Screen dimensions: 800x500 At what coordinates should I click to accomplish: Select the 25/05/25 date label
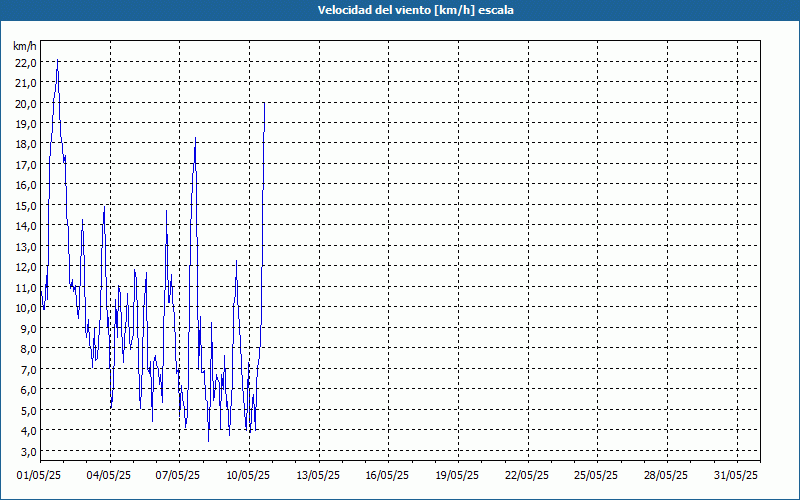pyautogui.click(x=596, y=475)
